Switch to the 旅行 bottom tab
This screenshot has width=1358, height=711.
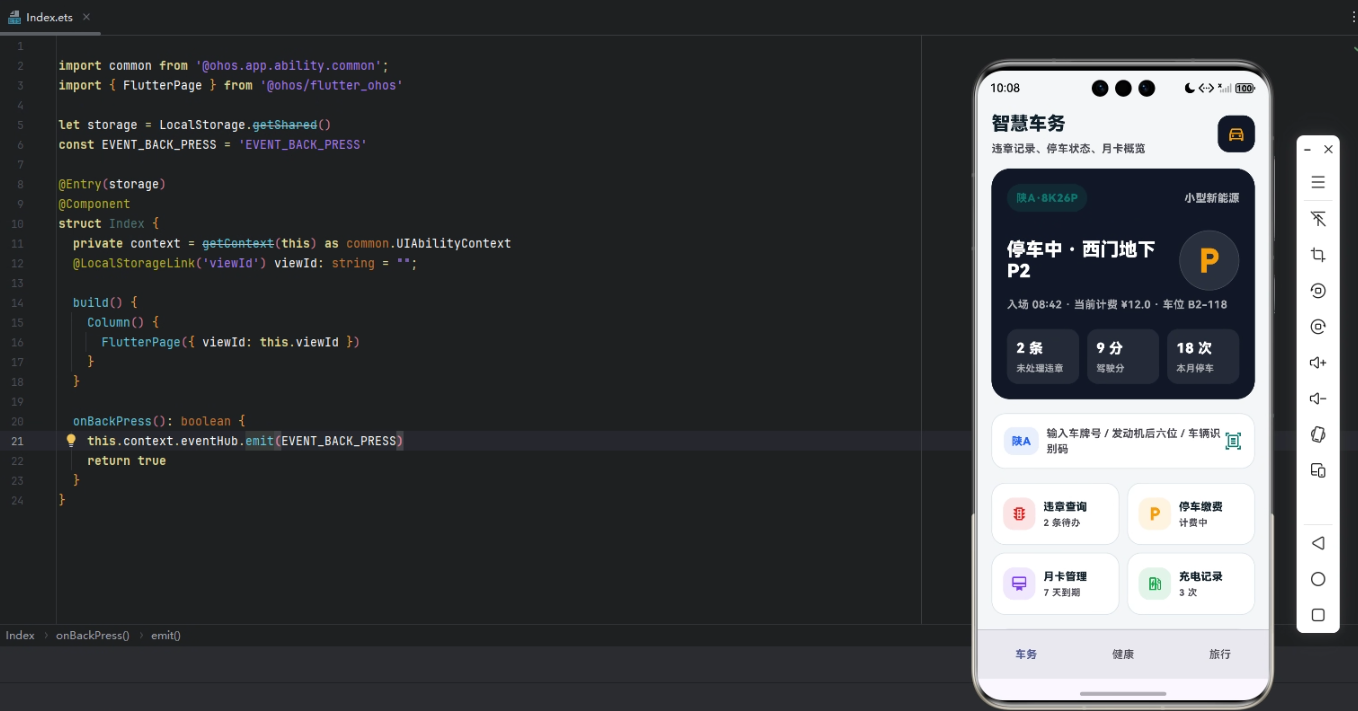pos(1220,654)
